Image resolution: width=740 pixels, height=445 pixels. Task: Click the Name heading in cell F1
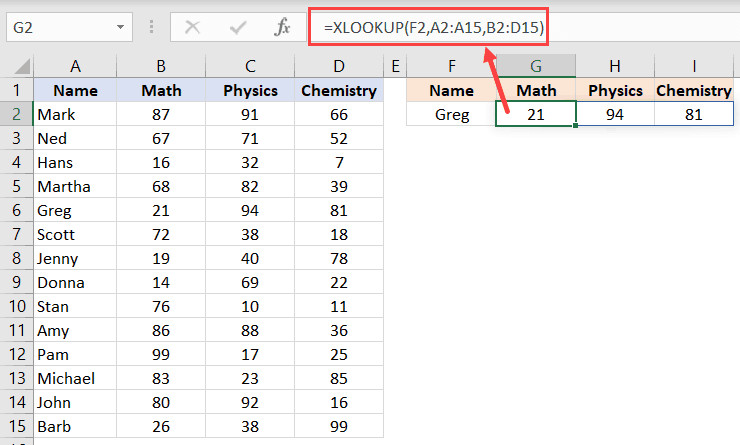[x=452, y=90]
